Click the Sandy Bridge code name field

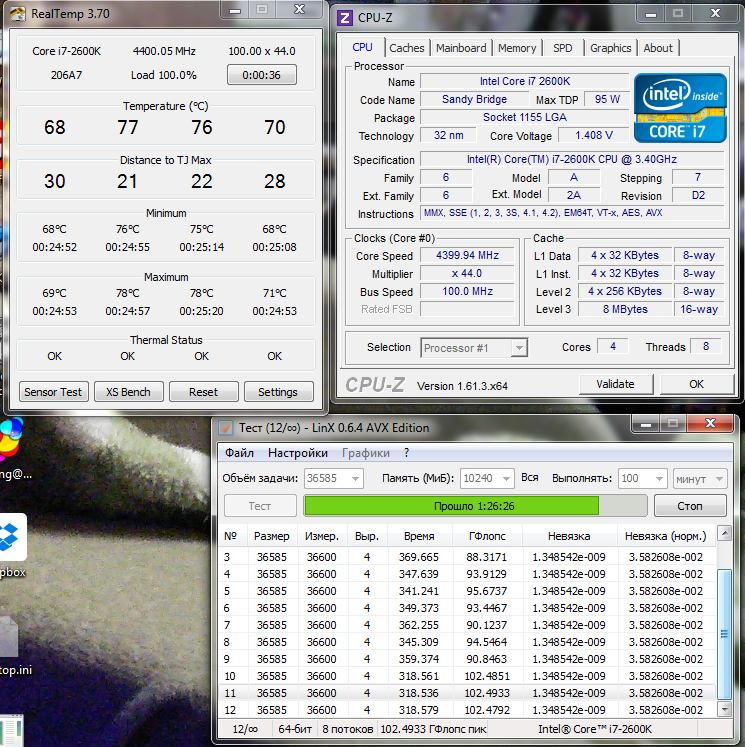(x=474, y=99)
